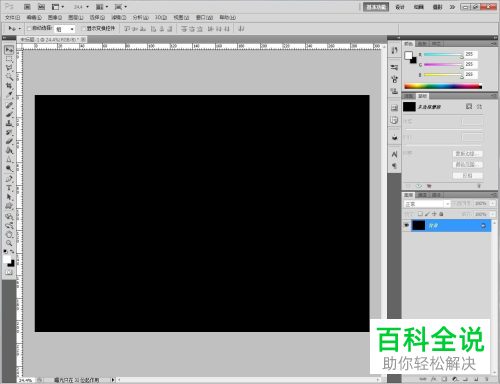Select the Healing Brush tool
The height and width of the screenshot is (384, 500).
click(9, 106)
